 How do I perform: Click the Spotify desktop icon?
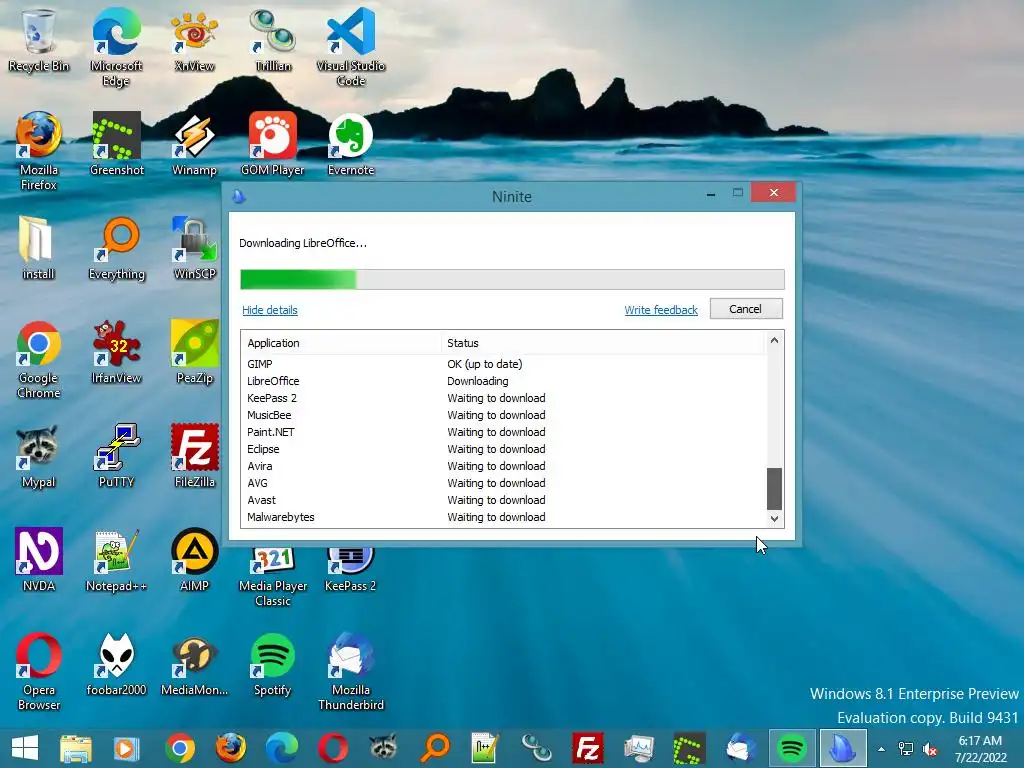273,665
